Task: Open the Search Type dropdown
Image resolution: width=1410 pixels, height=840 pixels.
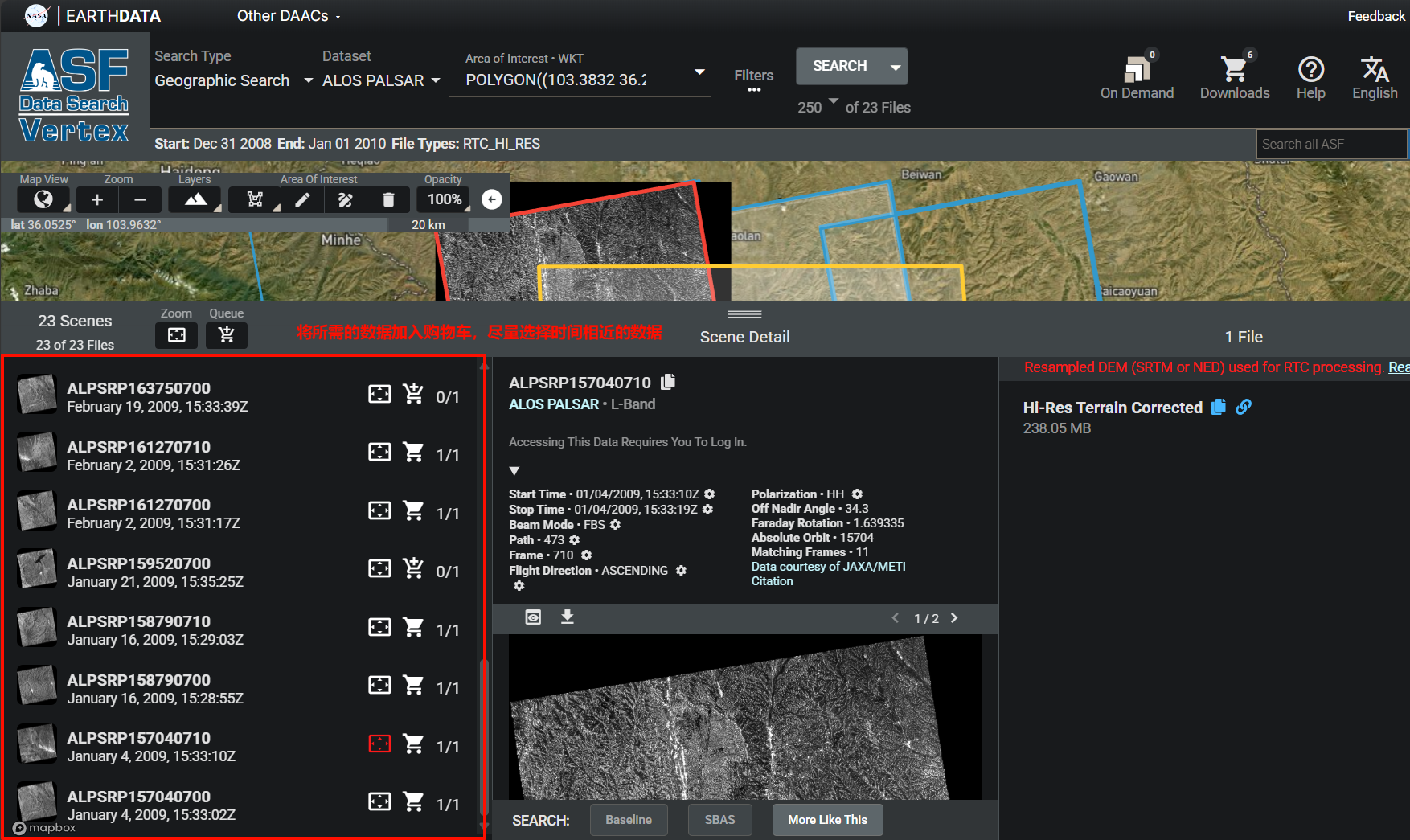Action: pyautogui.click(x=233, y=80)
